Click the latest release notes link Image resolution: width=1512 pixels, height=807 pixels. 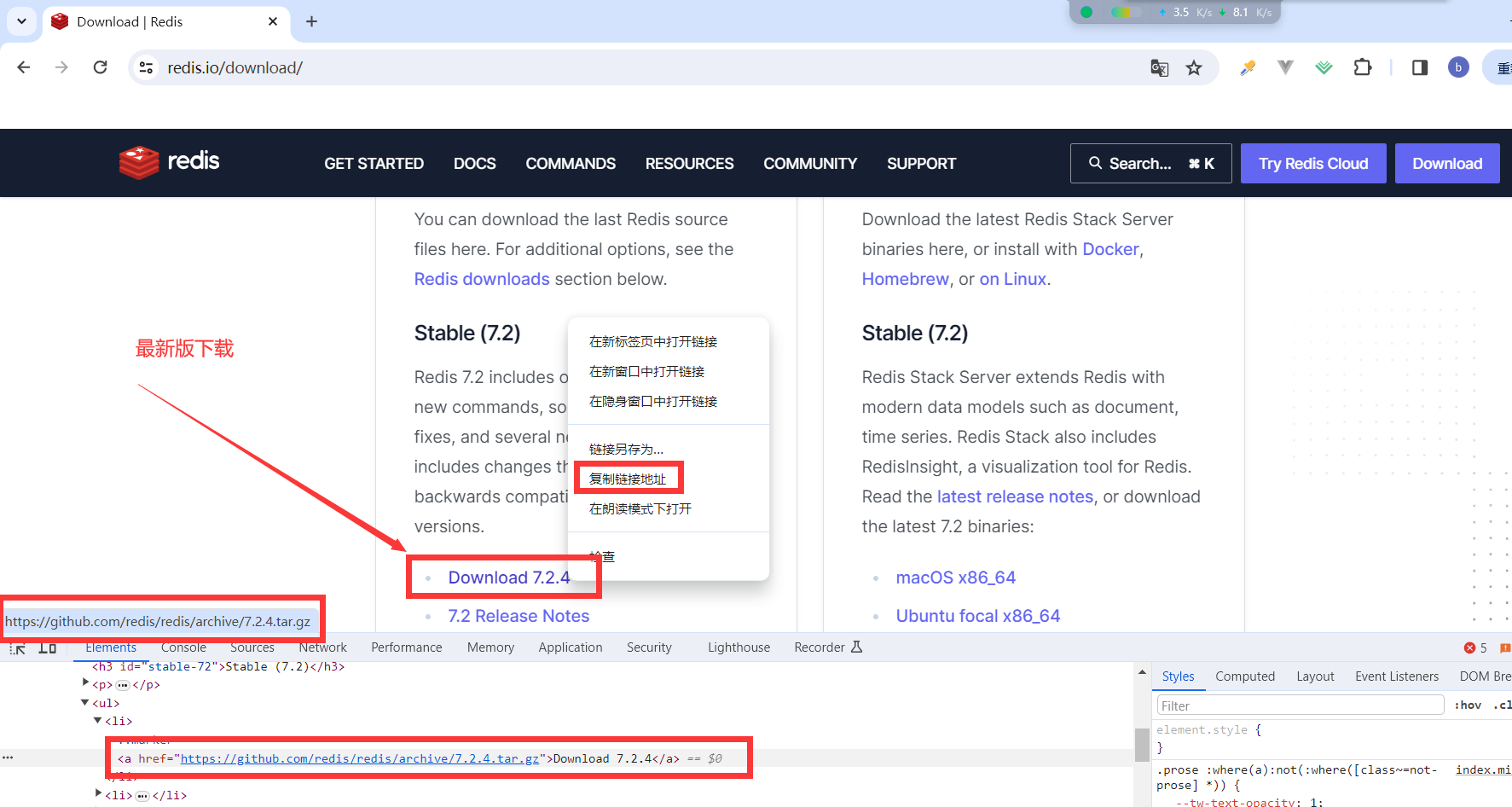click(1015, 496)
